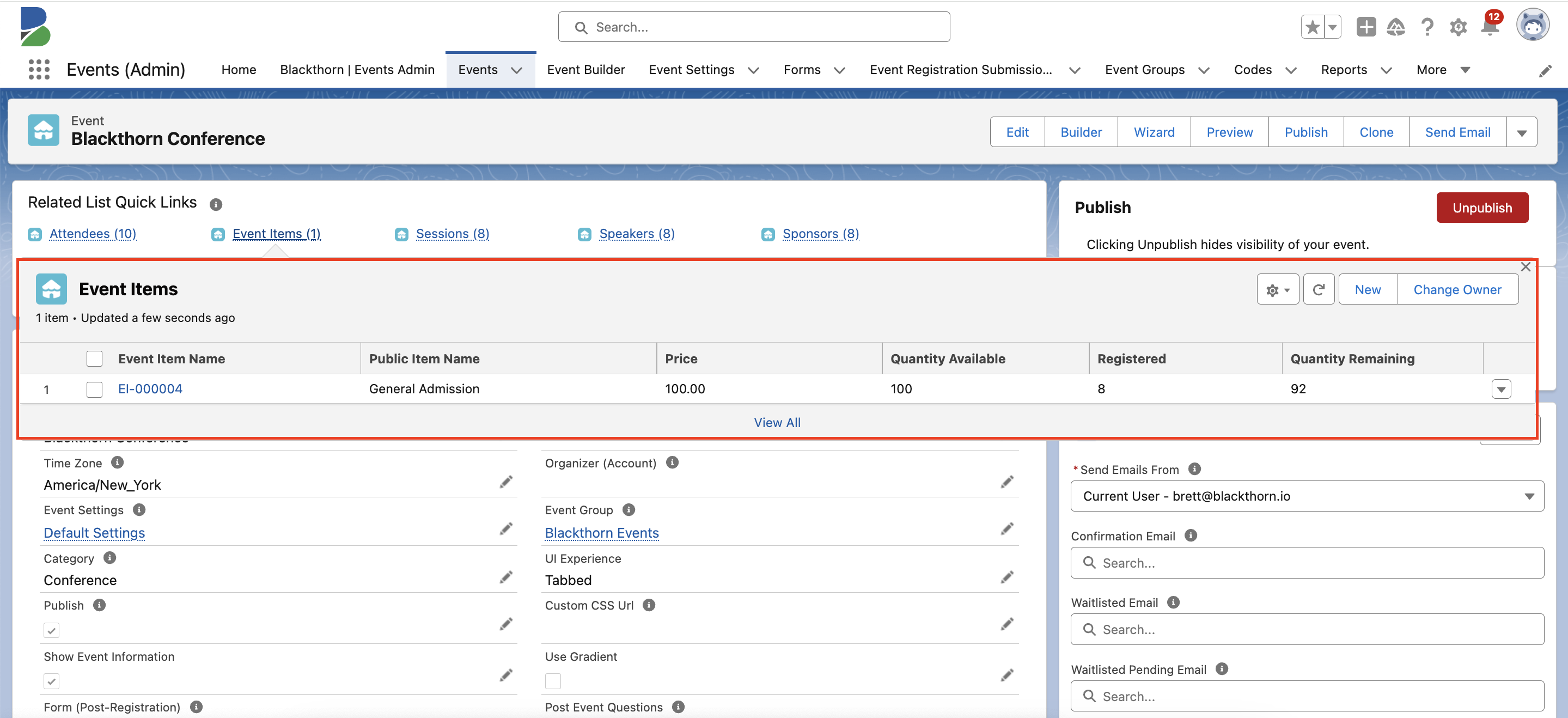Edit the Custom CSS Url field pencil

click(1007, 624)
